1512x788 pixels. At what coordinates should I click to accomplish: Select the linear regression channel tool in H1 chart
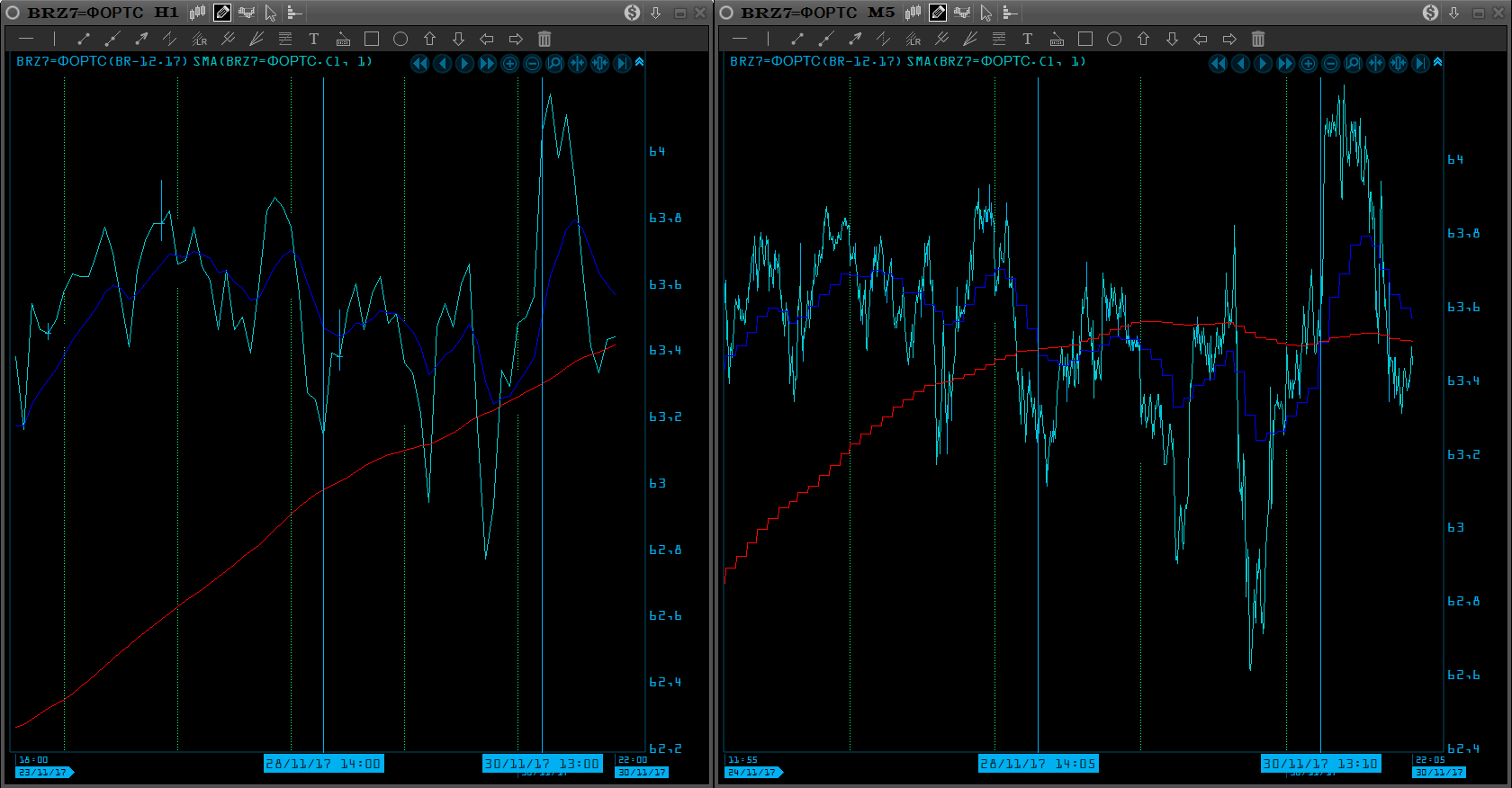click(x=199, y=39)
